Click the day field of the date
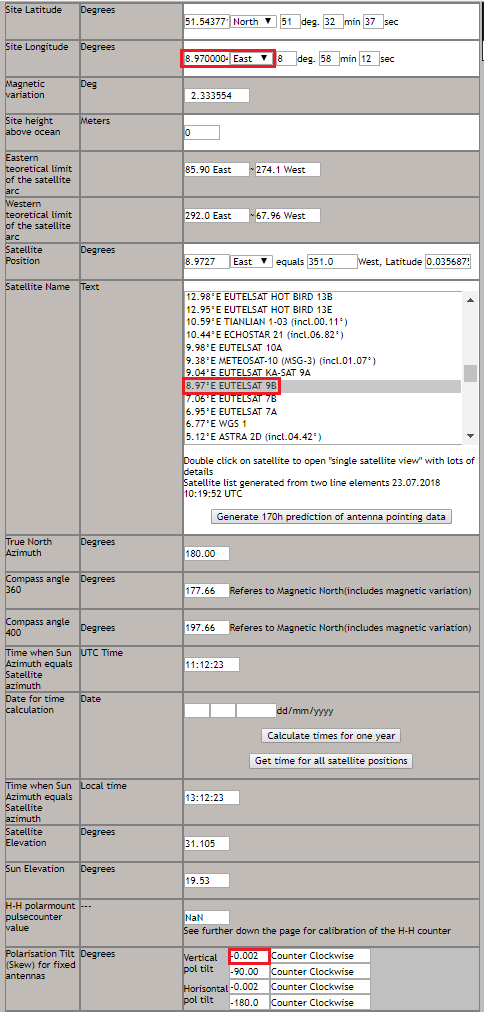The image size is (484, 1012). (x=197, y=711)
